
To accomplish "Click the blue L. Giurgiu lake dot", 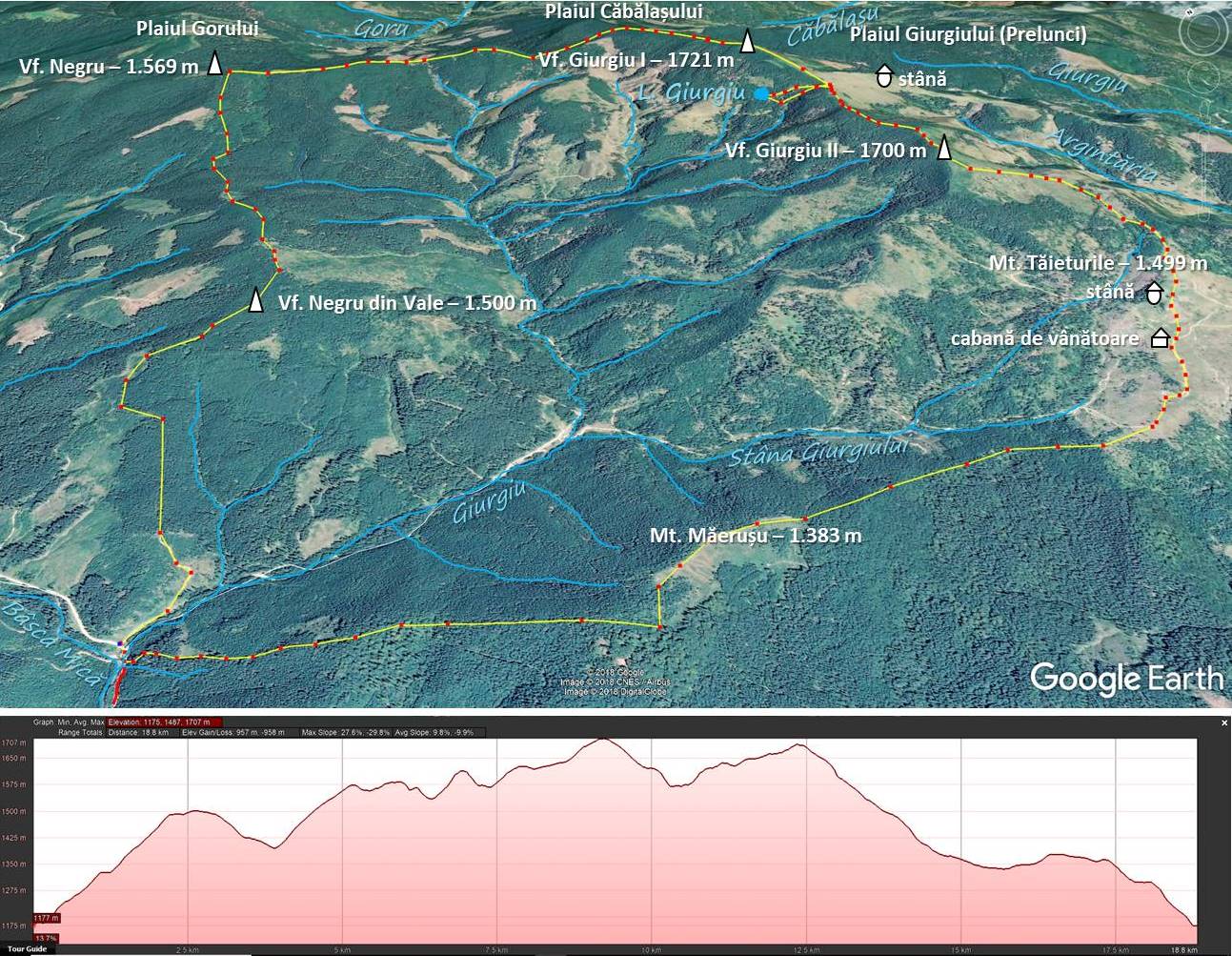I will coord(760,93).
